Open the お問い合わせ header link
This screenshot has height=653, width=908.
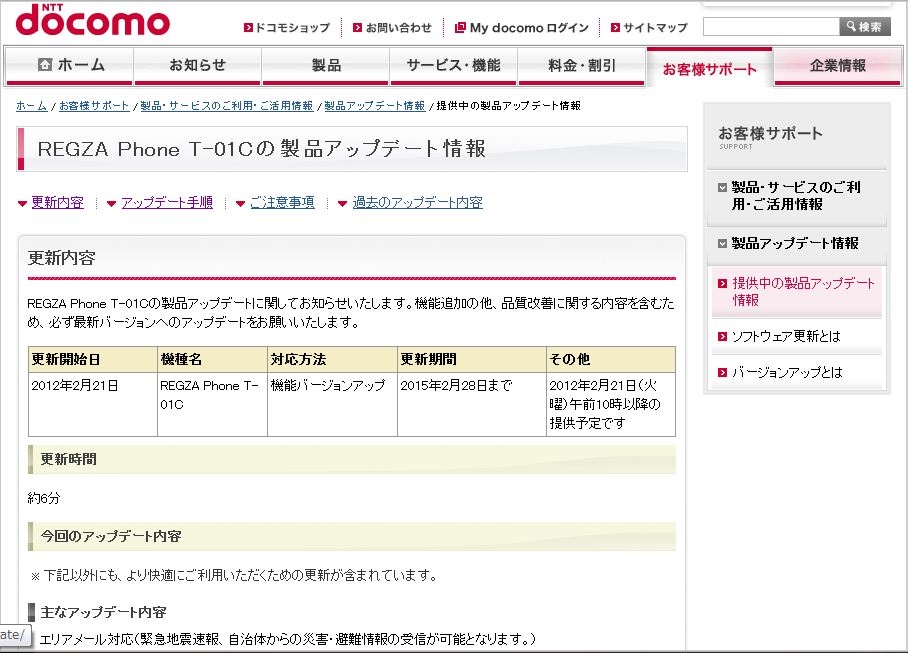tap(398, 28)
